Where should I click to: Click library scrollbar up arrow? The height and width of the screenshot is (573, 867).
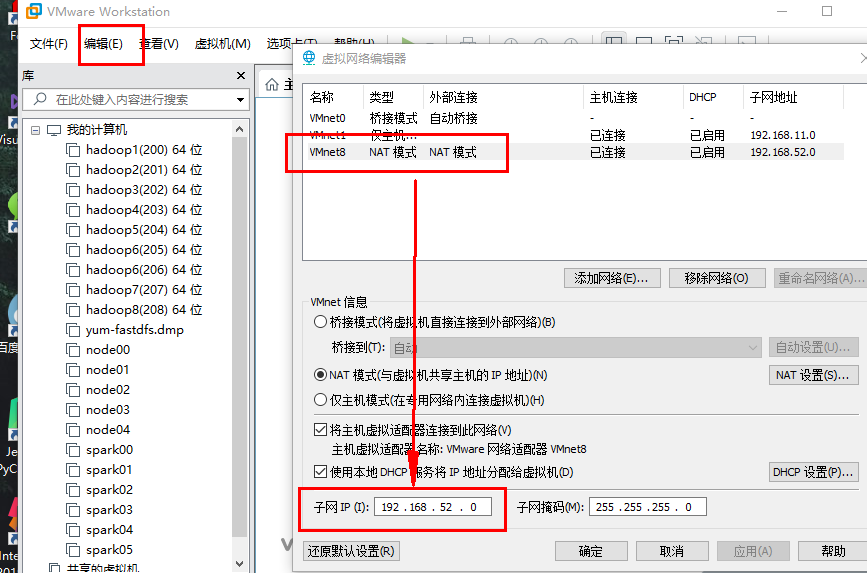coord(239,129)
